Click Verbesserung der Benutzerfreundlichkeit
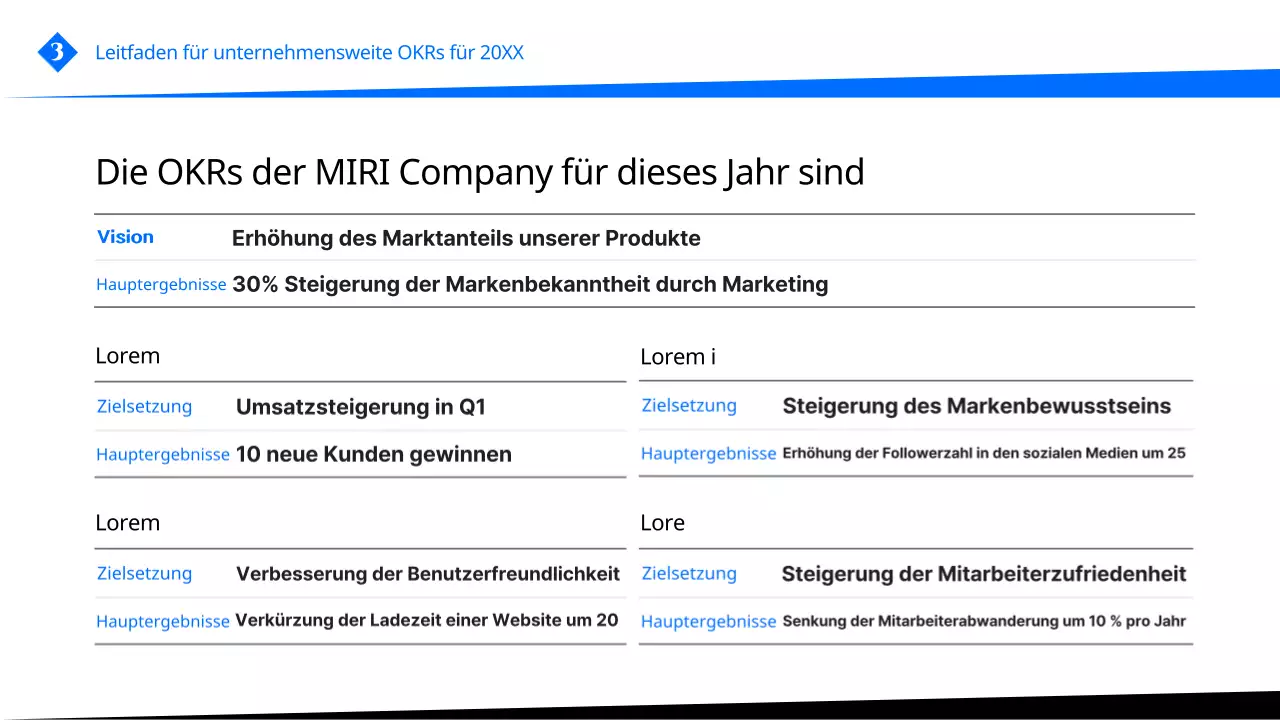The image size is (1280, 720). pos(428,574)
